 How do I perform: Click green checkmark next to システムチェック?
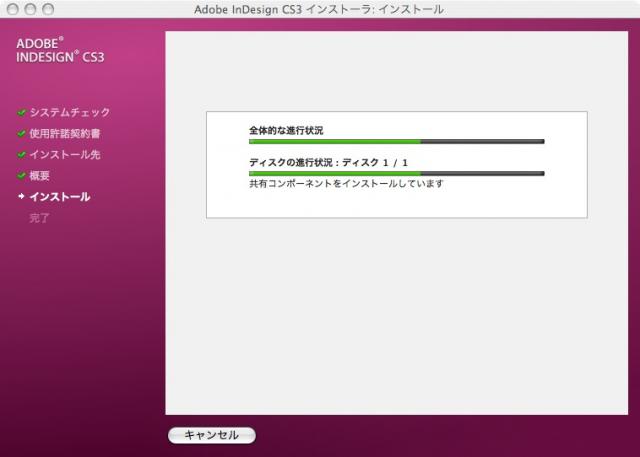[x=22, y=112]
